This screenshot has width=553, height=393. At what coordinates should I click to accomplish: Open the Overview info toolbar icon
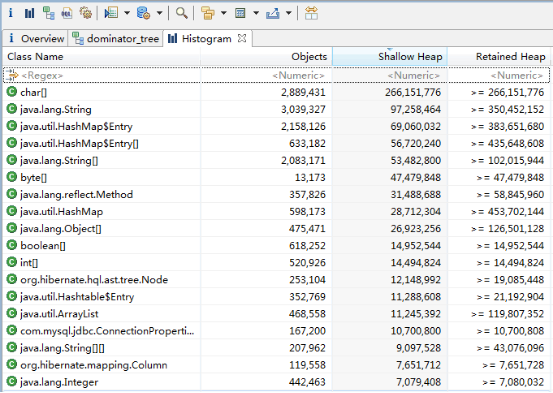pos(11,13)
